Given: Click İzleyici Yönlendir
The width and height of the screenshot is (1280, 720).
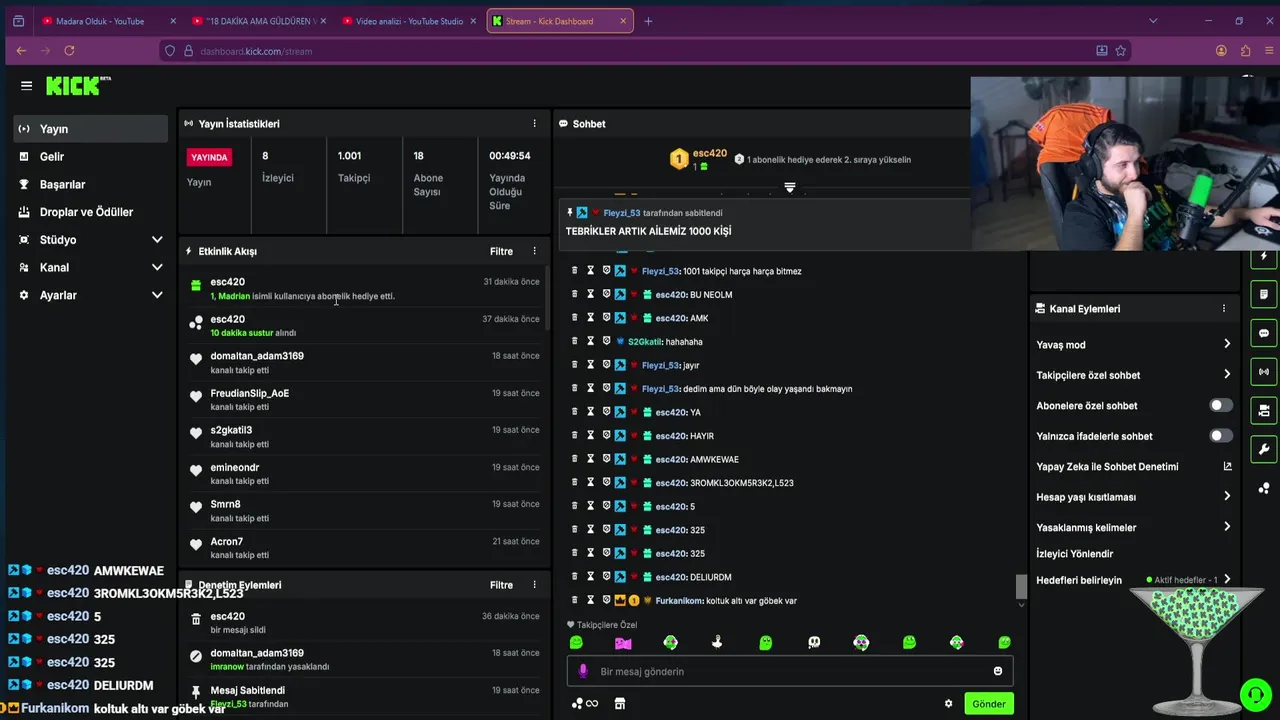Looking at the screenshot, I should click(1075, 554).
